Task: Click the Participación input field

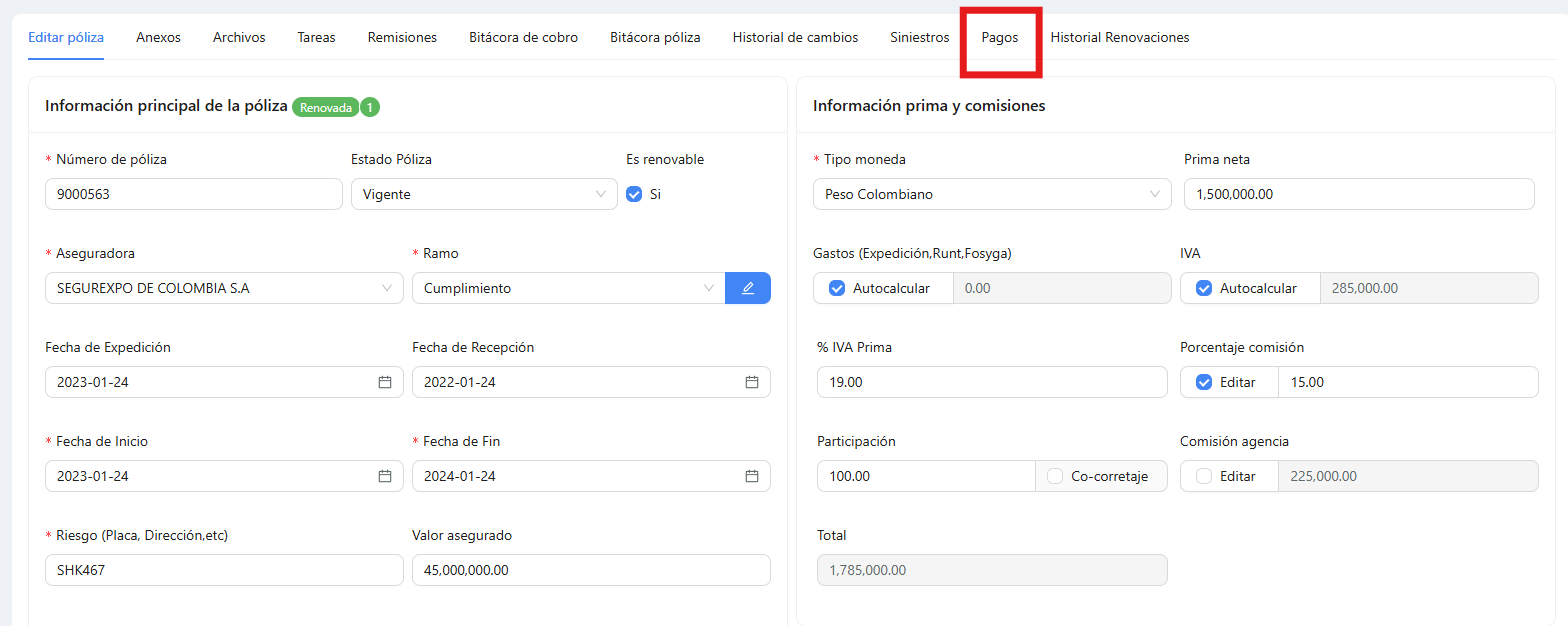Action: point(926,476)
